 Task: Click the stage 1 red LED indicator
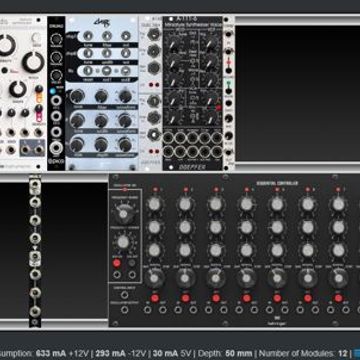[x=154, y=189]
